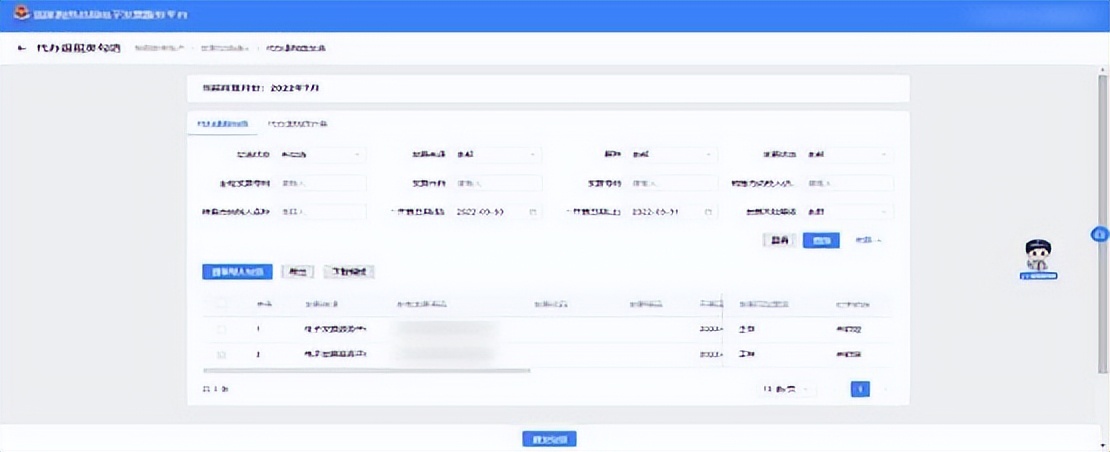Click the end date field ending in 31
This screenshot has height=452, width=1110.
[x=673, y=211]
